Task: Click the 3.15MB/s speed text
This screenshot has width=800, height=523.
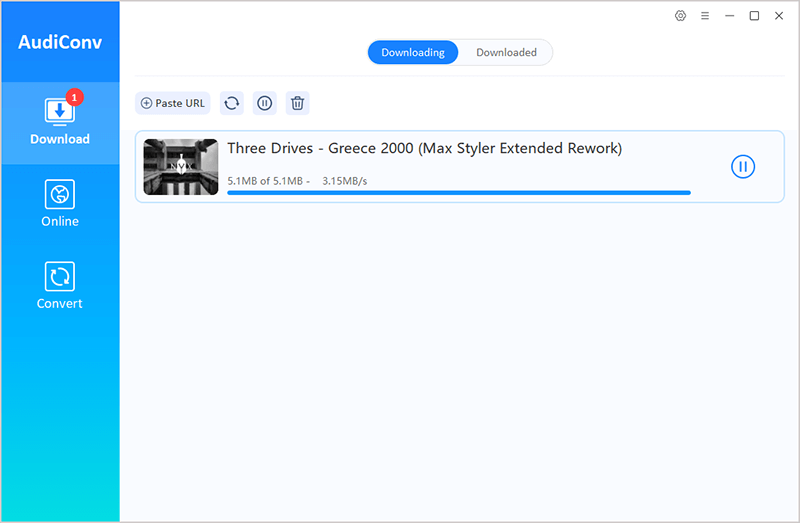Action: click(344, 181)
